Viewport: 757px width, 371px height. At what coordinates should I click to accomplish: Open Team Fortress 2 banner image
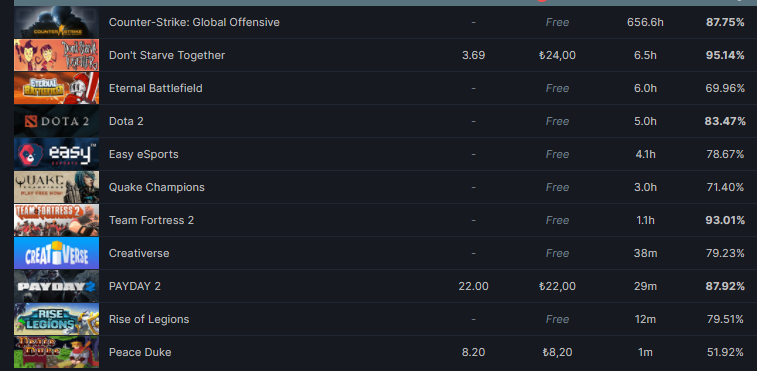tap(56, 220)
